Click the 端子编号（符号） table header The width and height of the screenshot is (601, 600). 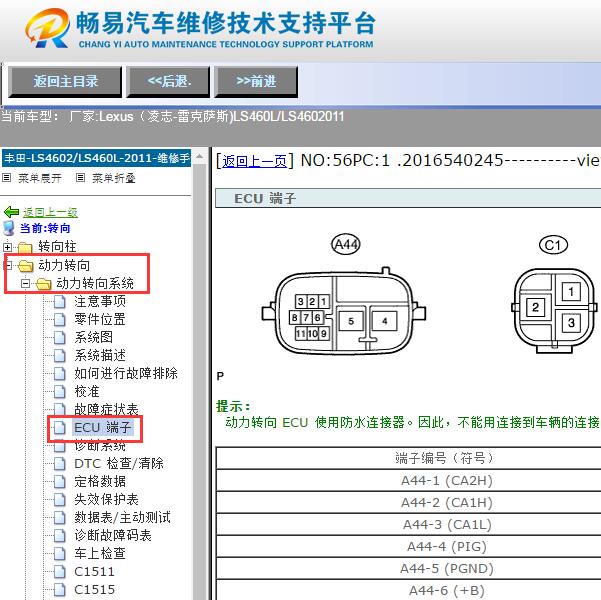pyautogui.click(x=409, y=458)
